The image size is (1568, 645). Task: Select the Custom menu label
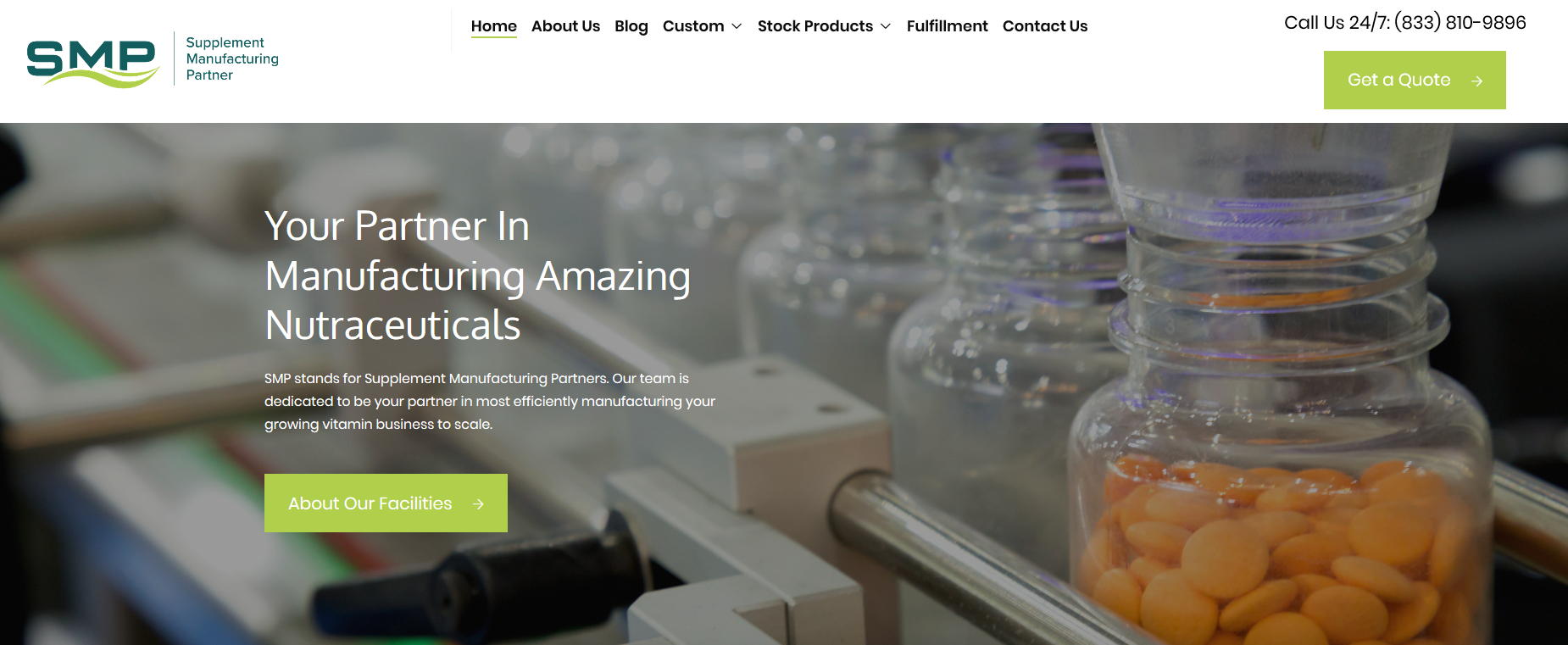(x=693, y=26)
